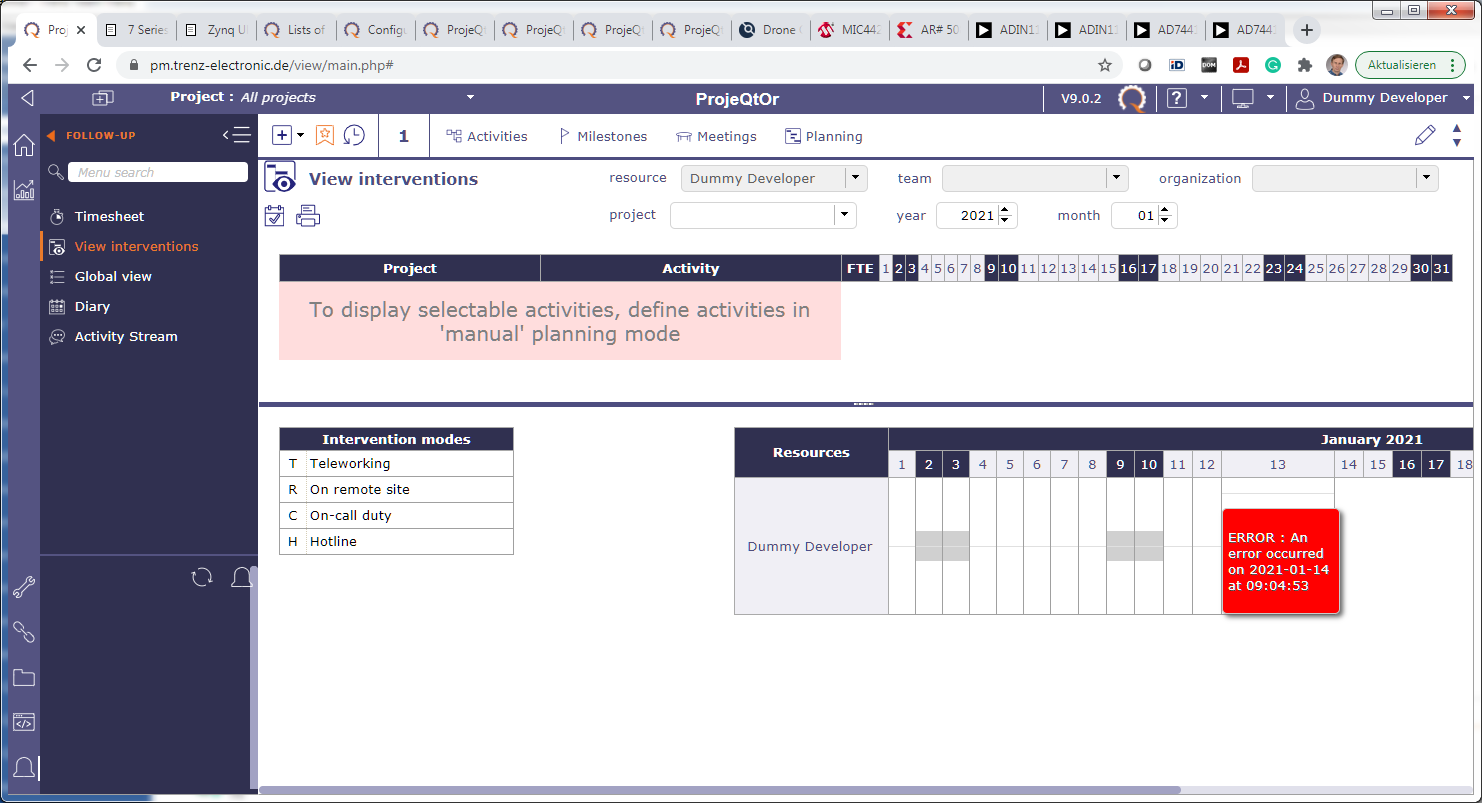1482x803 pixels.
Task: Open the Timesheet menu item
Action: [109, 216]
